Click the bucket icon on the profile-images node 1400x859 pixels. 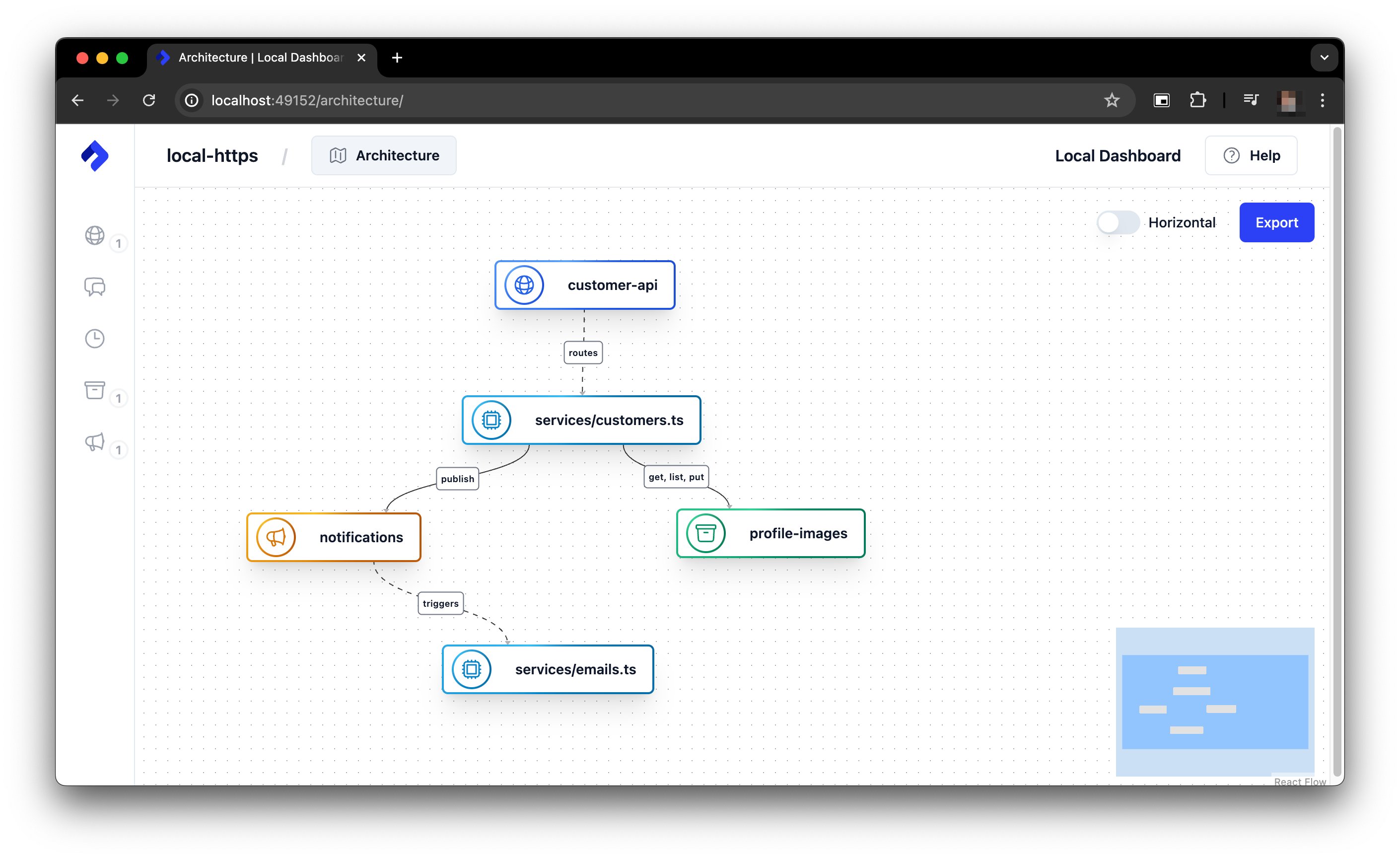tap(705, 533)
